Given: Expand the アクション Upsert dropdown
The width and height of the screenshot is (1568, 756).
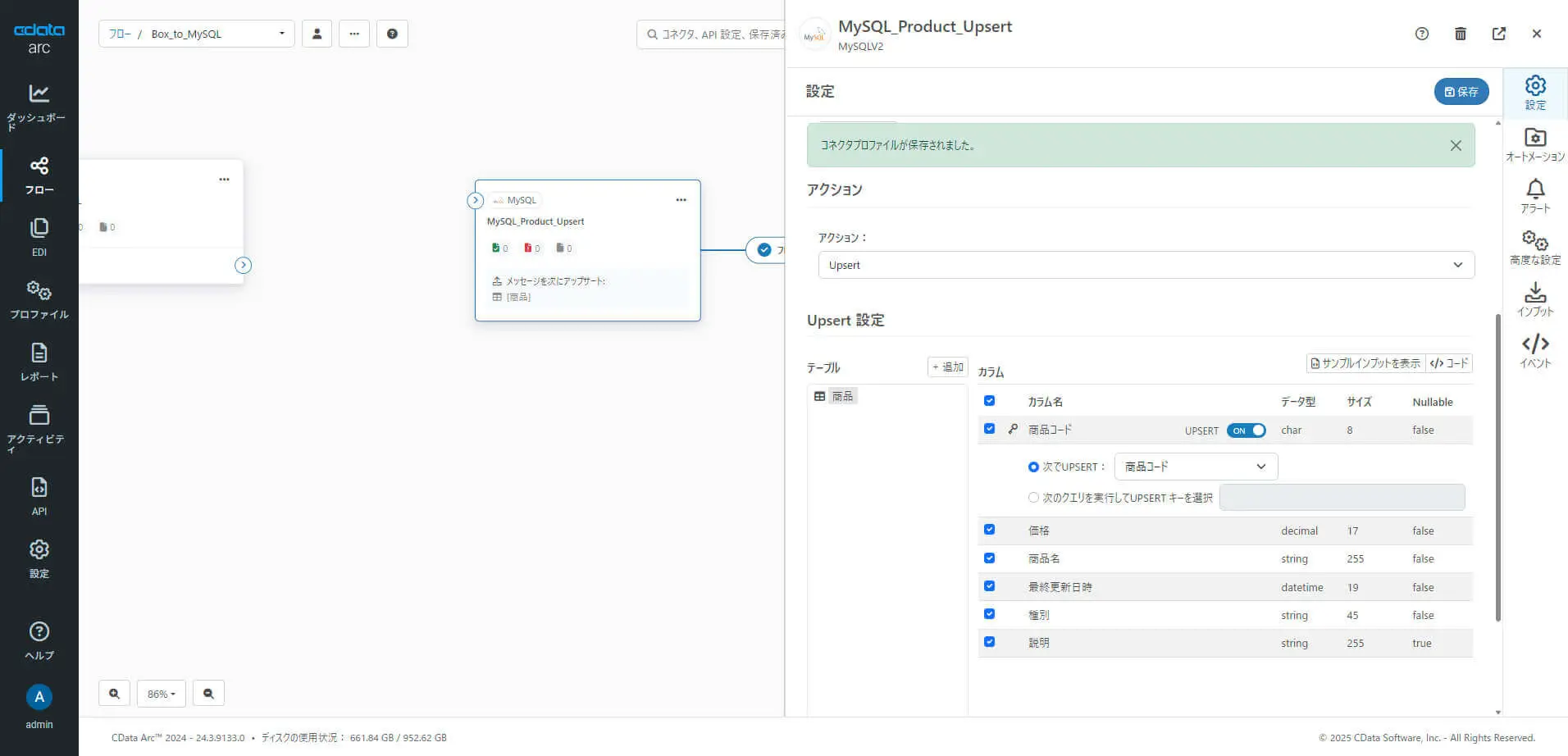Looking at the screenshot, I should (x=1146, y=265).
